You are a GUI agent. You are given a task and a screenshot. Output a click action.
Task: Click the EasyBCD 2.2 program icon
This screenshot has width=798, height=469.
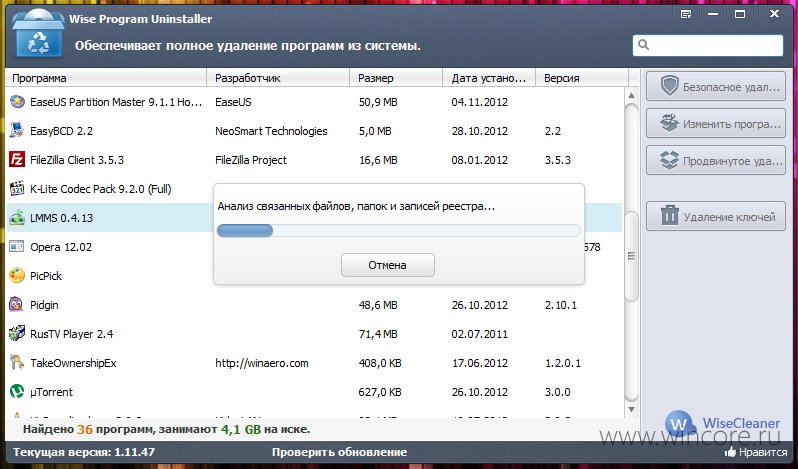click(x=17, y=131)
